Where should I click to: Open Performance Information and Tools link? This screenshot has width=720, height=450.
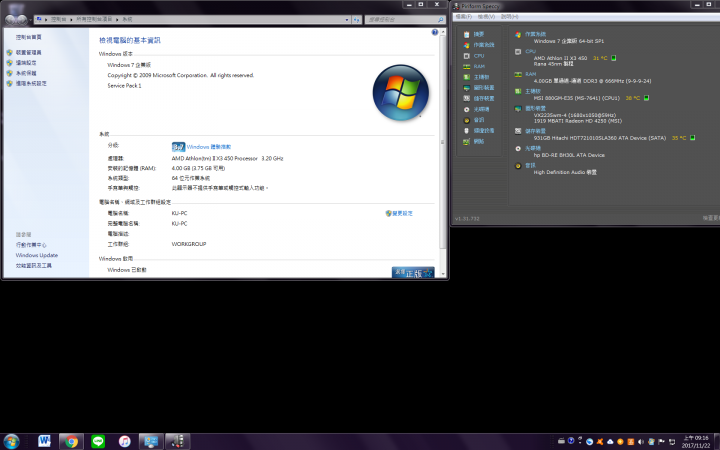click(34, 266)
